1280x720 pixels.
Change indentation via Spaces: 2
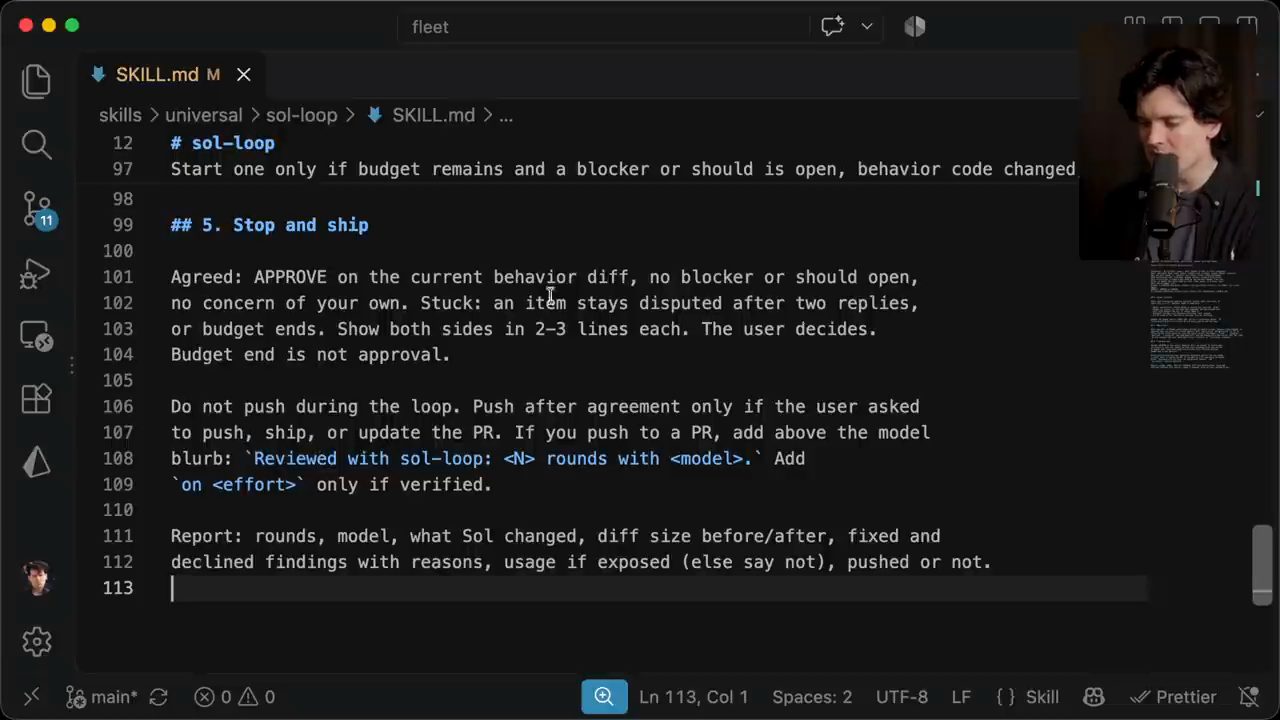[x=812, y=697]
